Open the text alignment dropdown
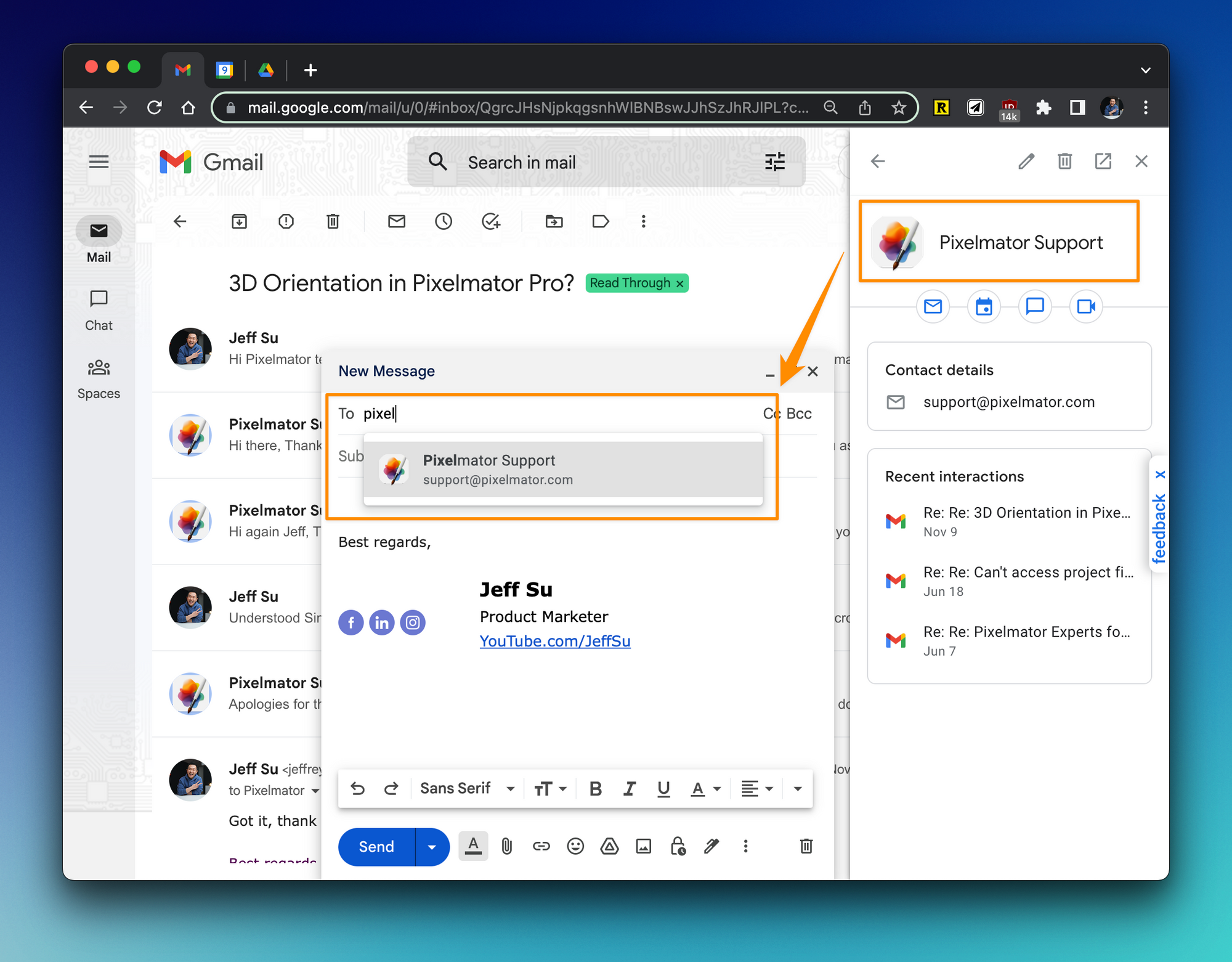The height and width of the screenshot is (962, 1232). click(757, 789)
